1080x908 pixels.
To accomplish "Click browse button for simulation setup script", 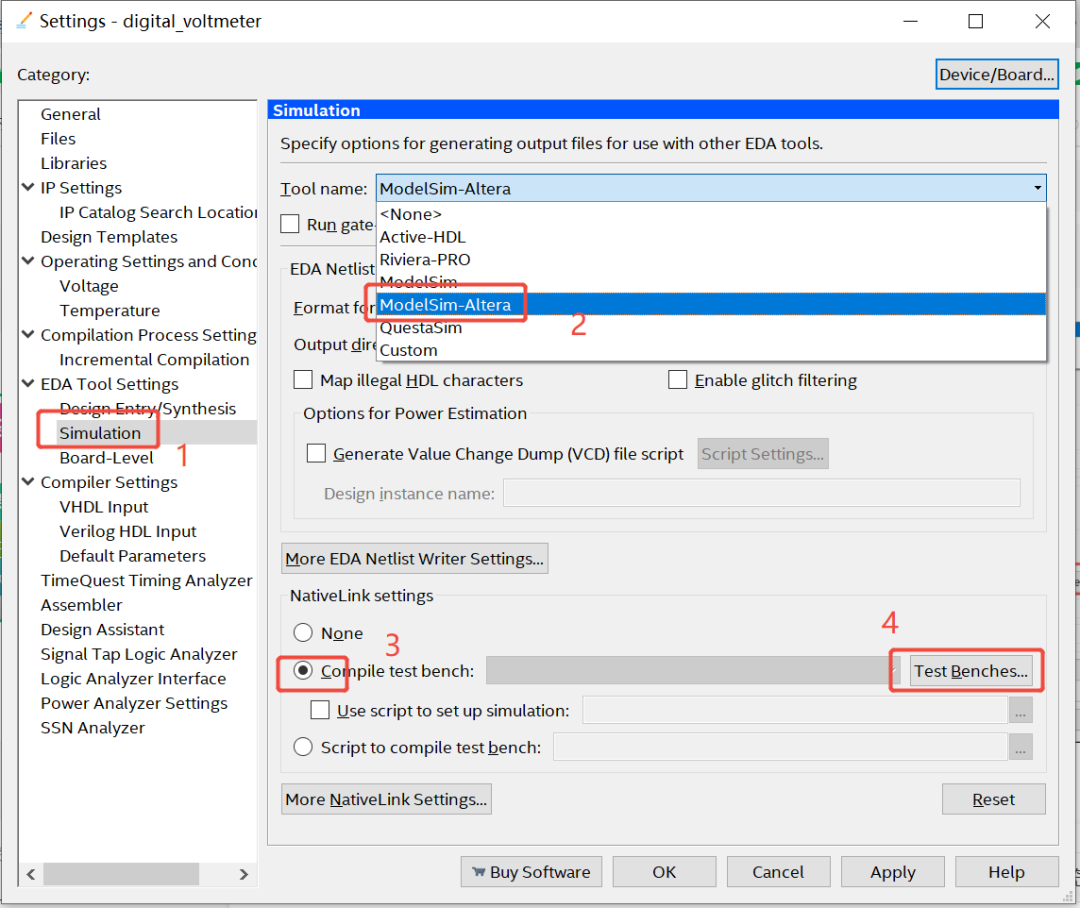I will 1020,710.
